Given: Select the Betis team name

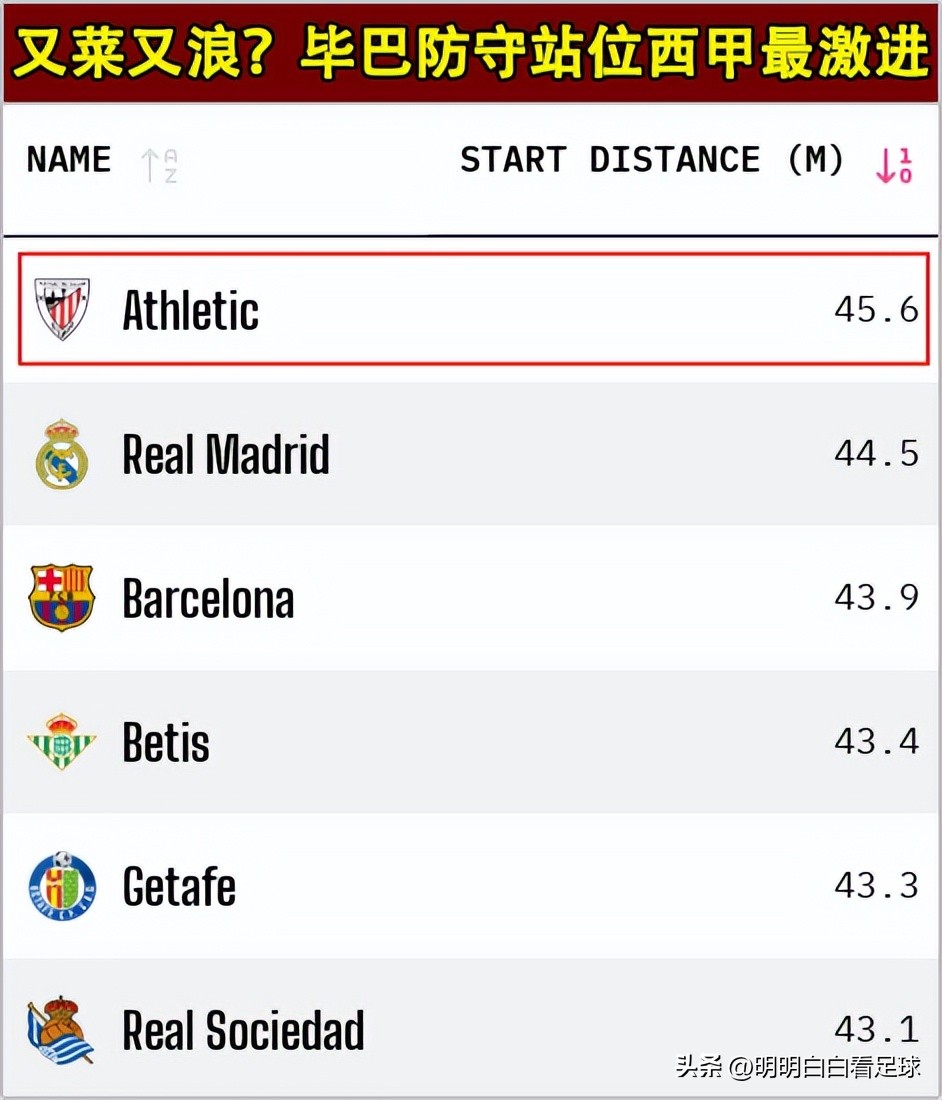Looking at the screenshot, I should (166, 743).
